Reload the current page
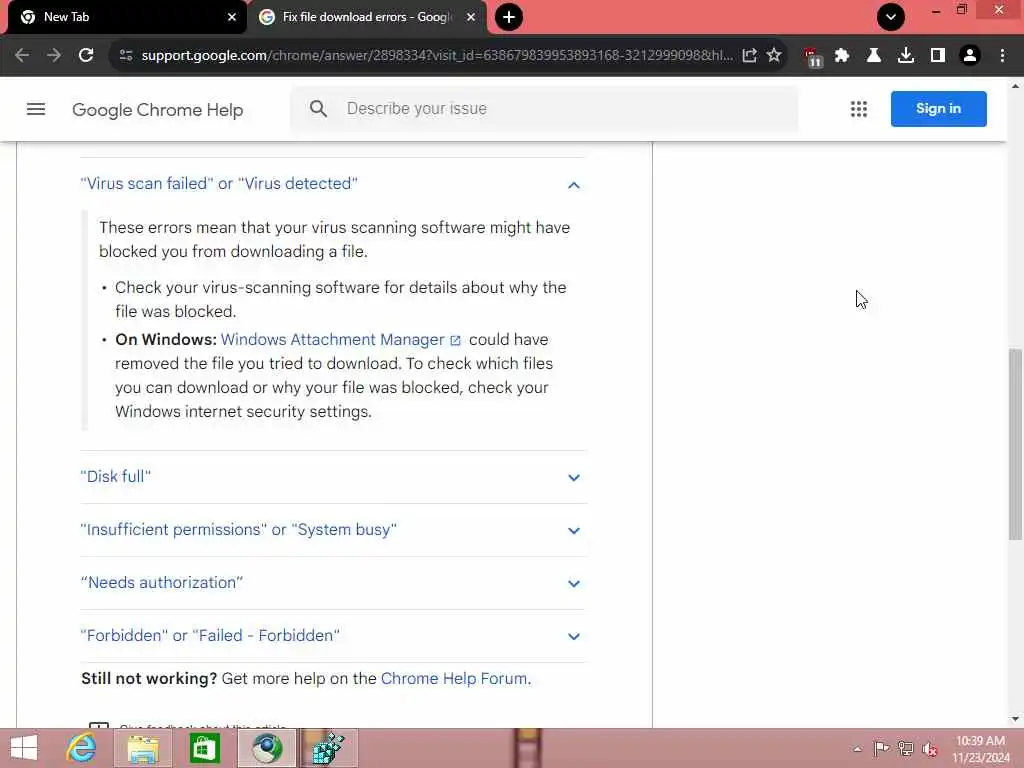Screen dimensions: 1024x768 coord(86,56)
